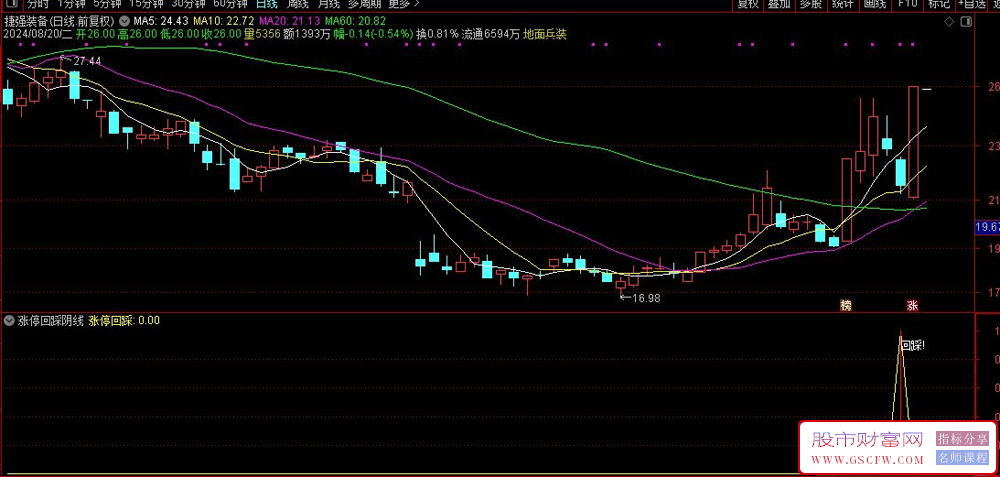Click the 涨停回踩: 0.00 value
Image resolution: width=1000 pixels, height=477 pixels.
pyautogui.click(x=124, y=321)
